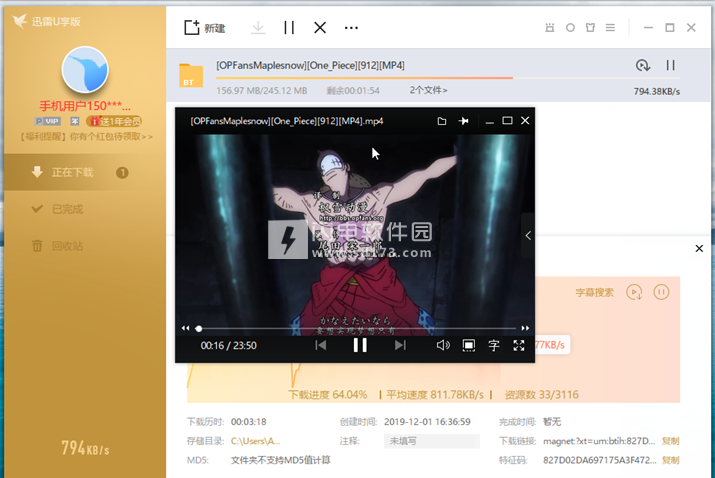Click the player seek bar

[x=356, y=328]
